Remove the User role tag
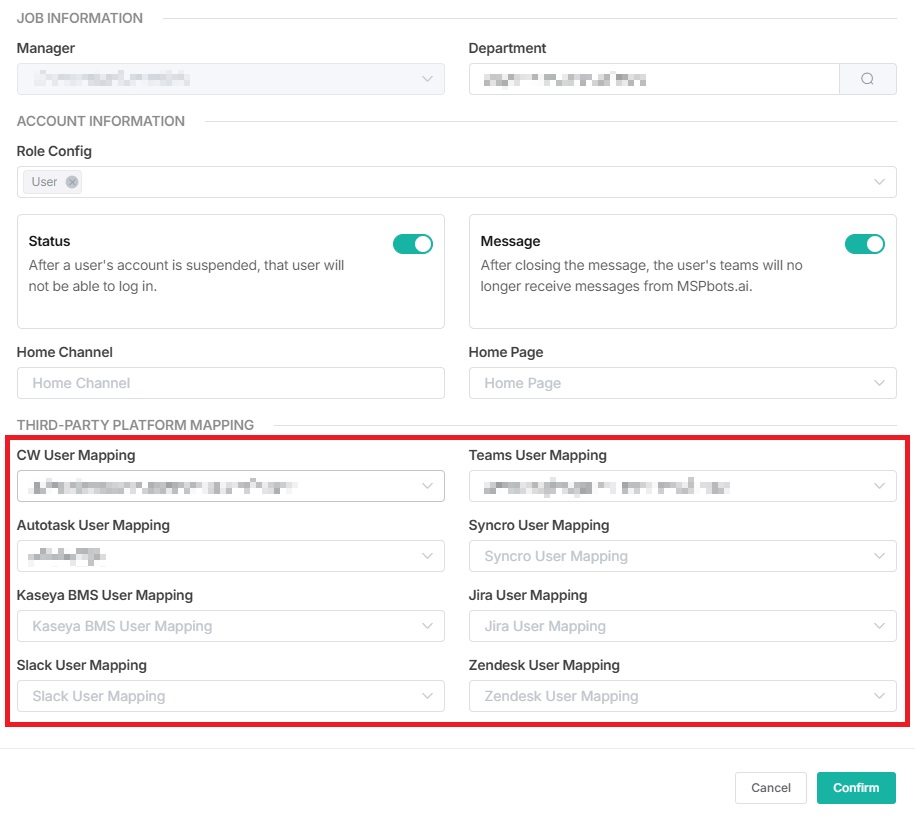The height and width of the screenshot is (826, 915). (72, 182)
